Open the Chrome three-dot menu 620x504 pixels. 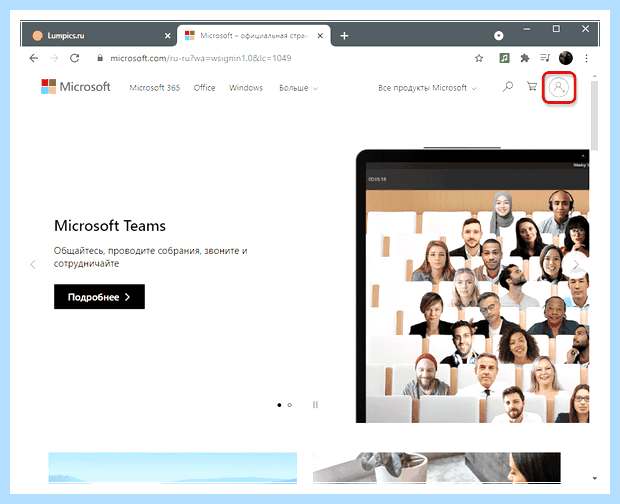586,58
